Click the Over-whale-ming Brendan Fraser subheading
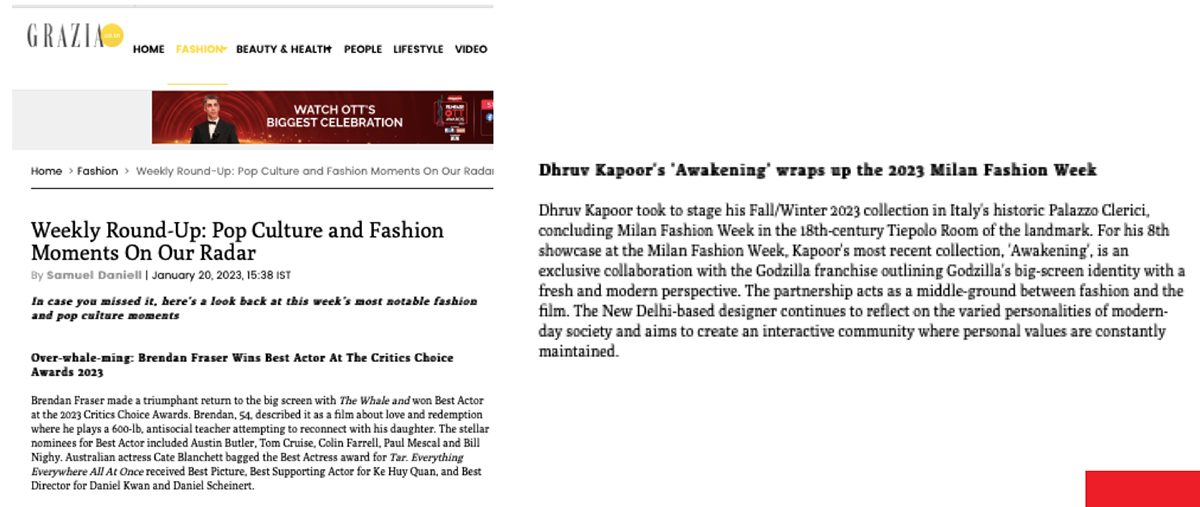This screenshot has height=507, width=1200. (242, 364)
